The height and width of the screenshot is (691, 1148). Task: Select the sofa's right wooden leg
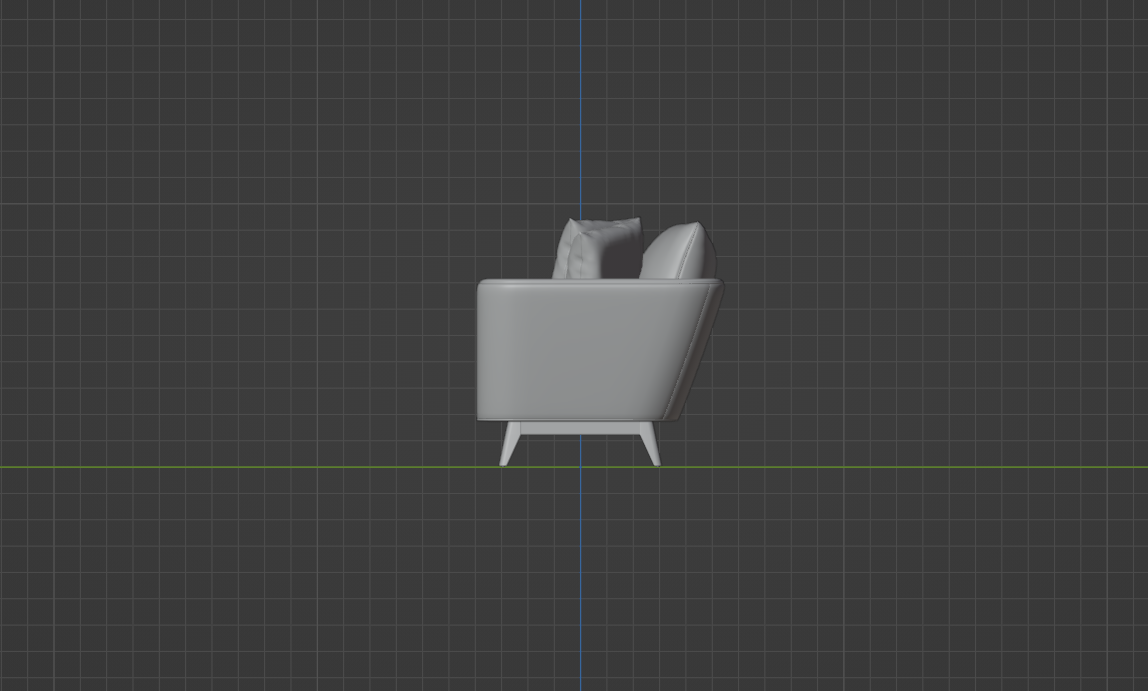pyautogui.click(x=650, y=444)
